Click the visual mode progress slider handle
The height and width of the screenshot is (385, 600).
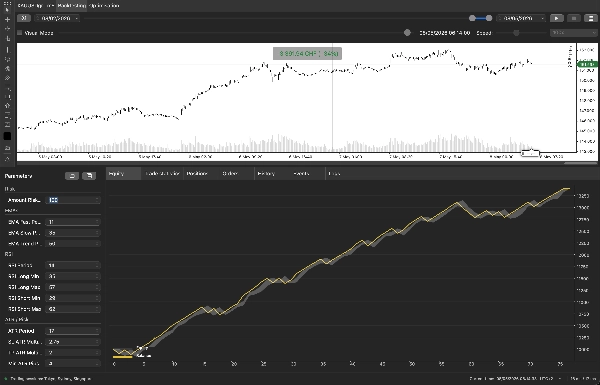(407, 33)
